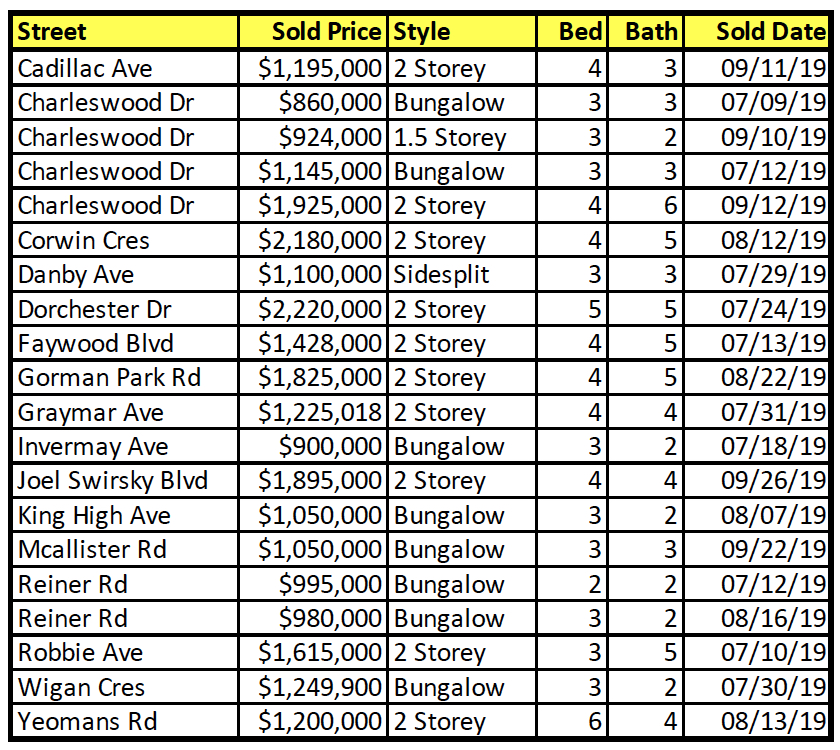The image size is (840, 750).
Task: Click the 09/26/19 sold date cell
Action: (756, 481)
